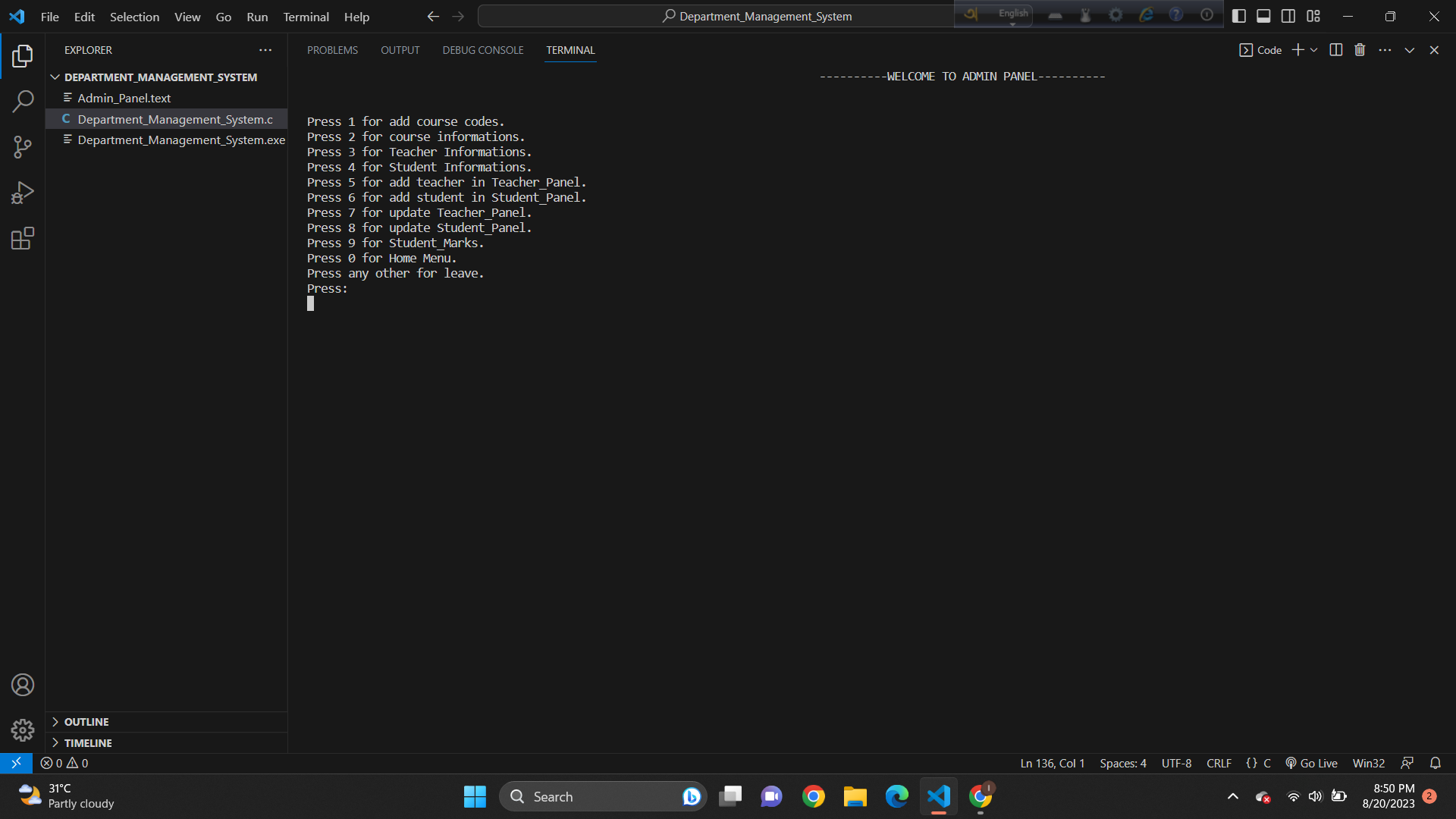This screenshot has height=819, width=1456.
Task: Open the Source Control view
Action: (23, 146)
